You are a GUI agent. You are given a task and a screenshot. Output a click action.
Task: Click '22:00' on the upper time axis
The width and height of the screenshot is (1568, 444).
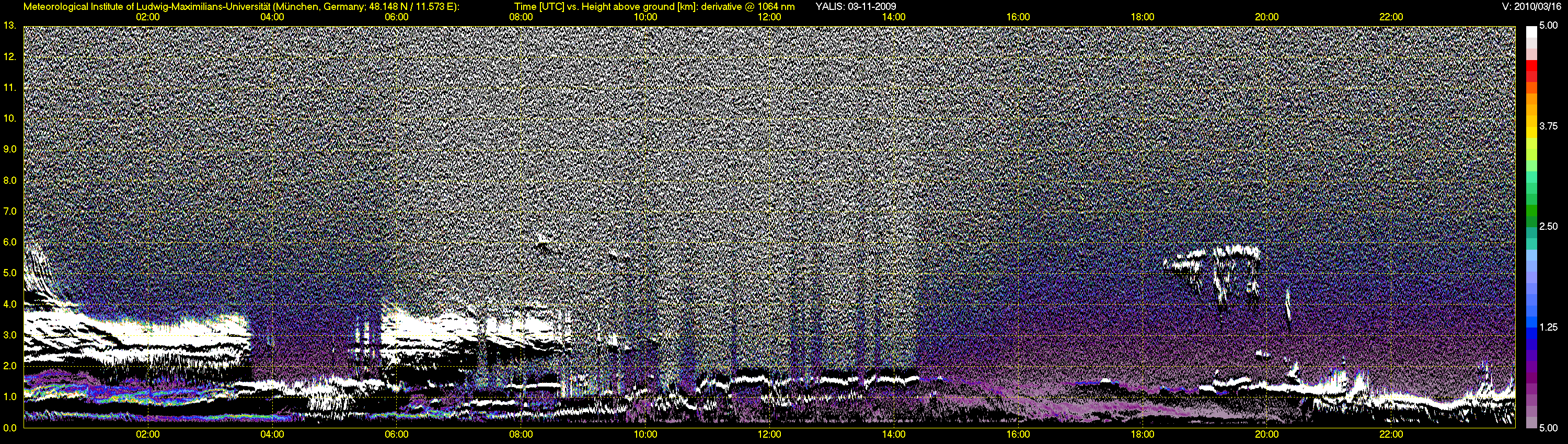(1391, 17)
